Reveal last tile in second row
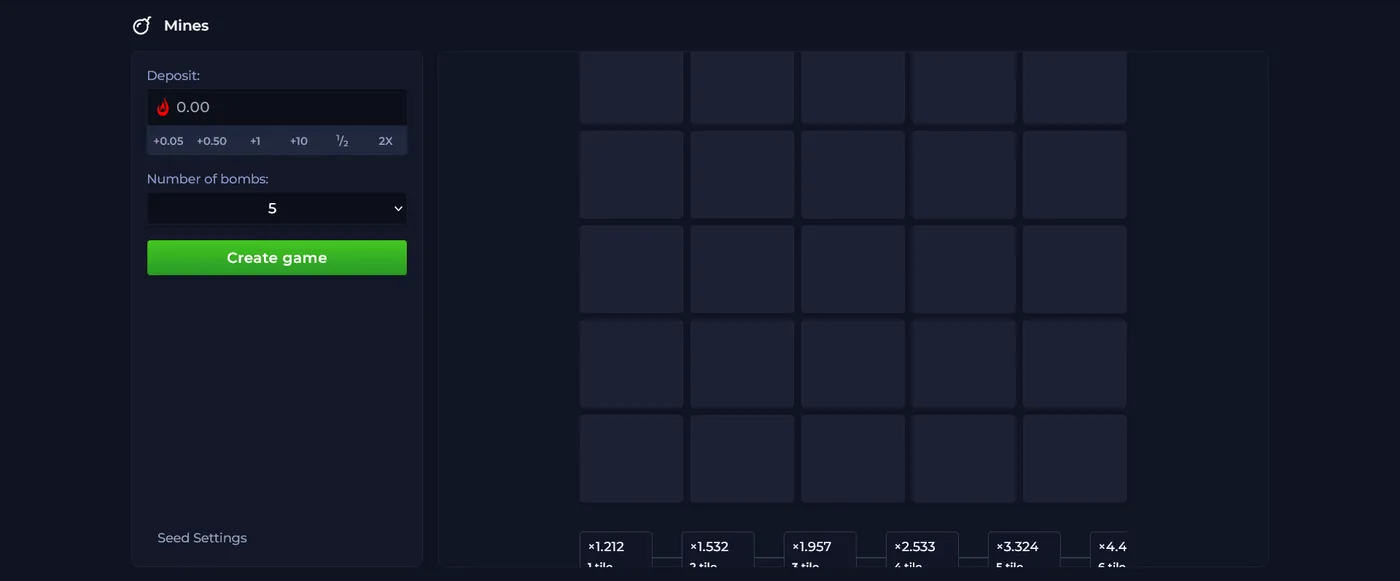 tap(1075, 175)
